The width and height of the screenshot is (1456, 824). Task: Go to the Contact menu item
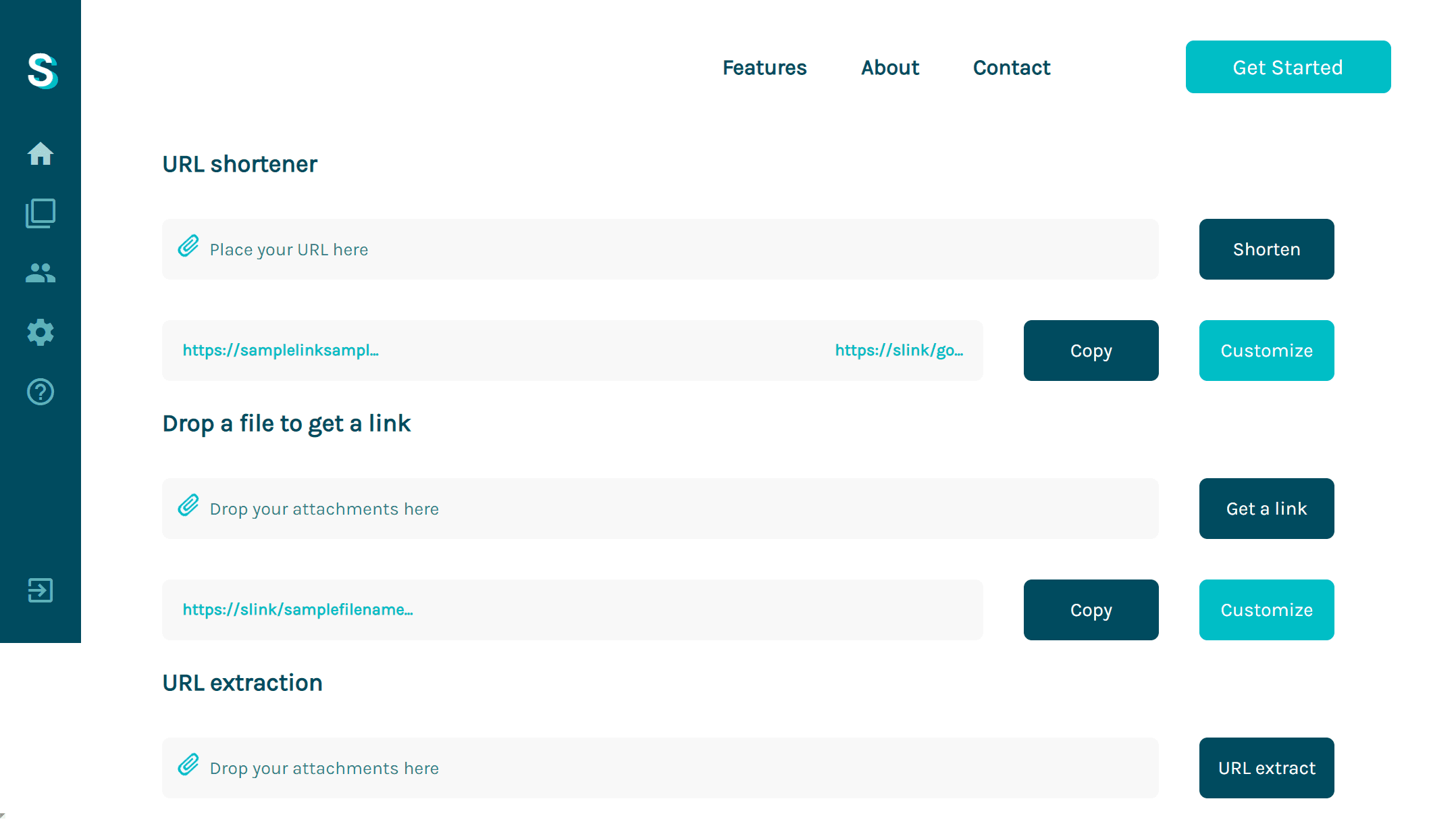(1012, 68)
